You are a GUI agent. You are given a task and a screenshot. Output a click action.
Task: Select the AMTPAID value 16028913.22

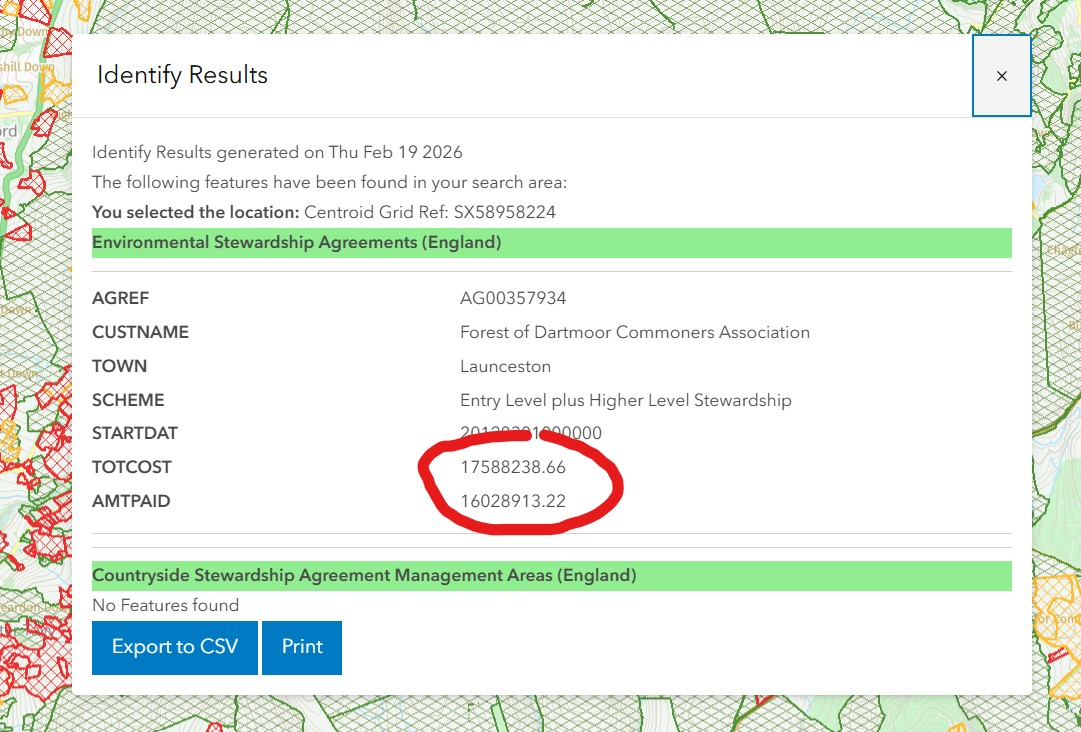coord(513,501)
